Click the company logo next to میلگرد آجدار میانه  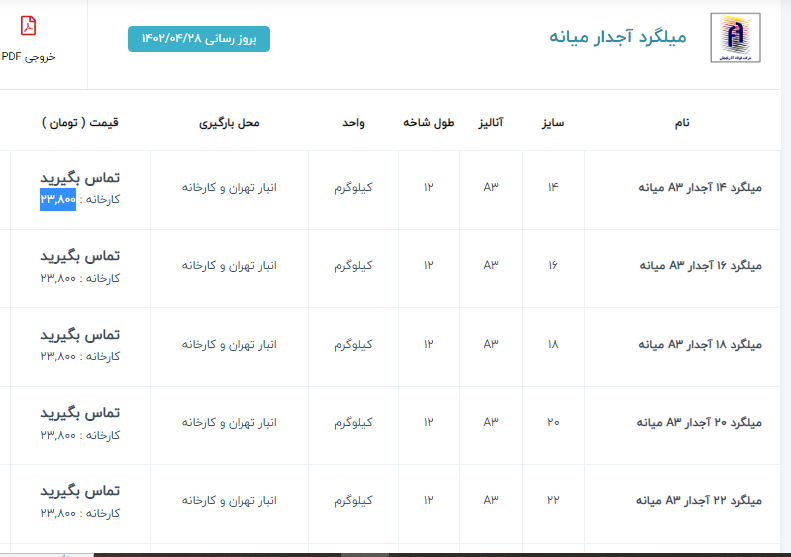tap(734, 38)
